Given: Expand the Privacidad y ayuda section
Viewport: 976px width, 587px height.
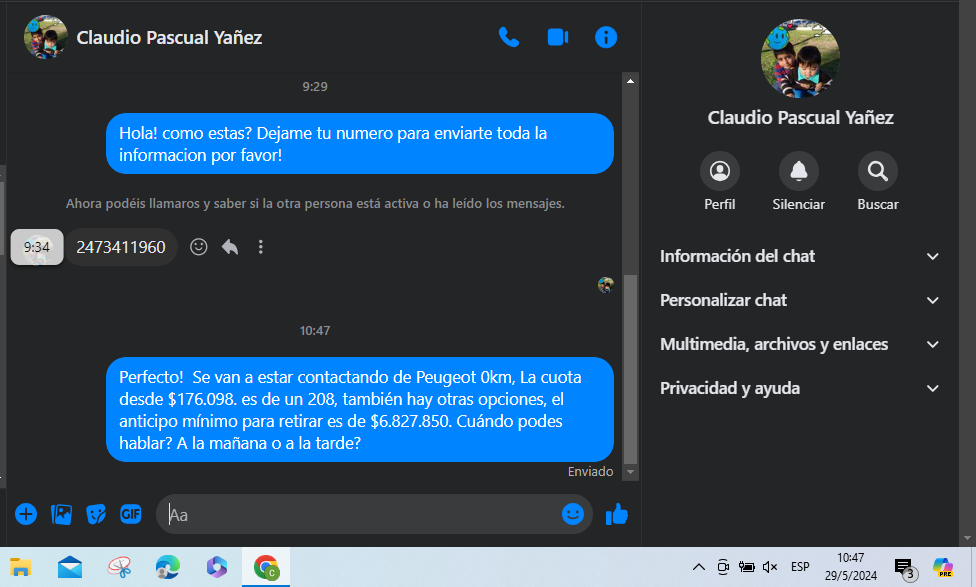Looking at the screenshot, I should point(800,388).
